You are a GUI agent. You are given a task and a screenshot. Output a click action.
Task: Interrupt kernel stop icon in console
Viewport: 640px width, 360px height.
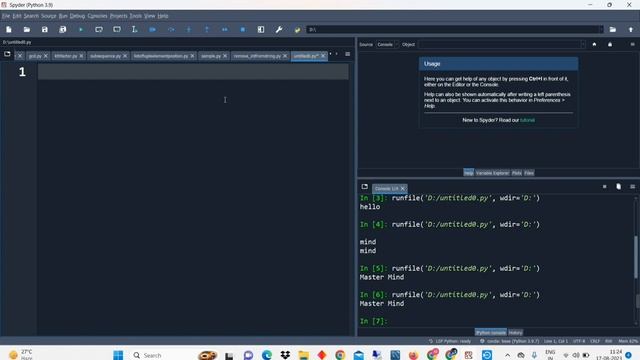tap(604, 187)
